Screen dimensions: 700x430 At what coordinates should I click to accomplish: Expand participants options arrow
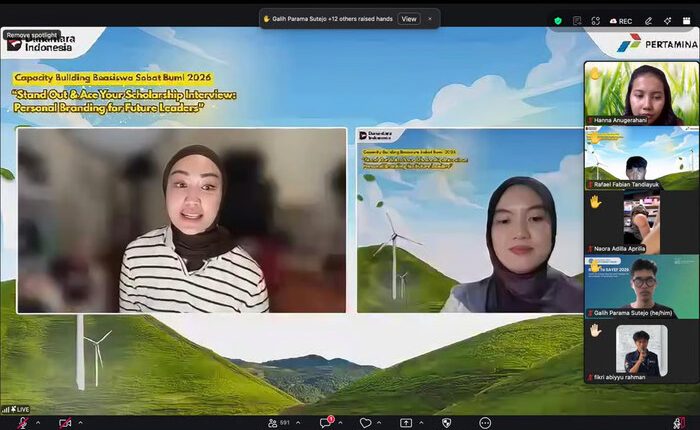coord(298,422)
